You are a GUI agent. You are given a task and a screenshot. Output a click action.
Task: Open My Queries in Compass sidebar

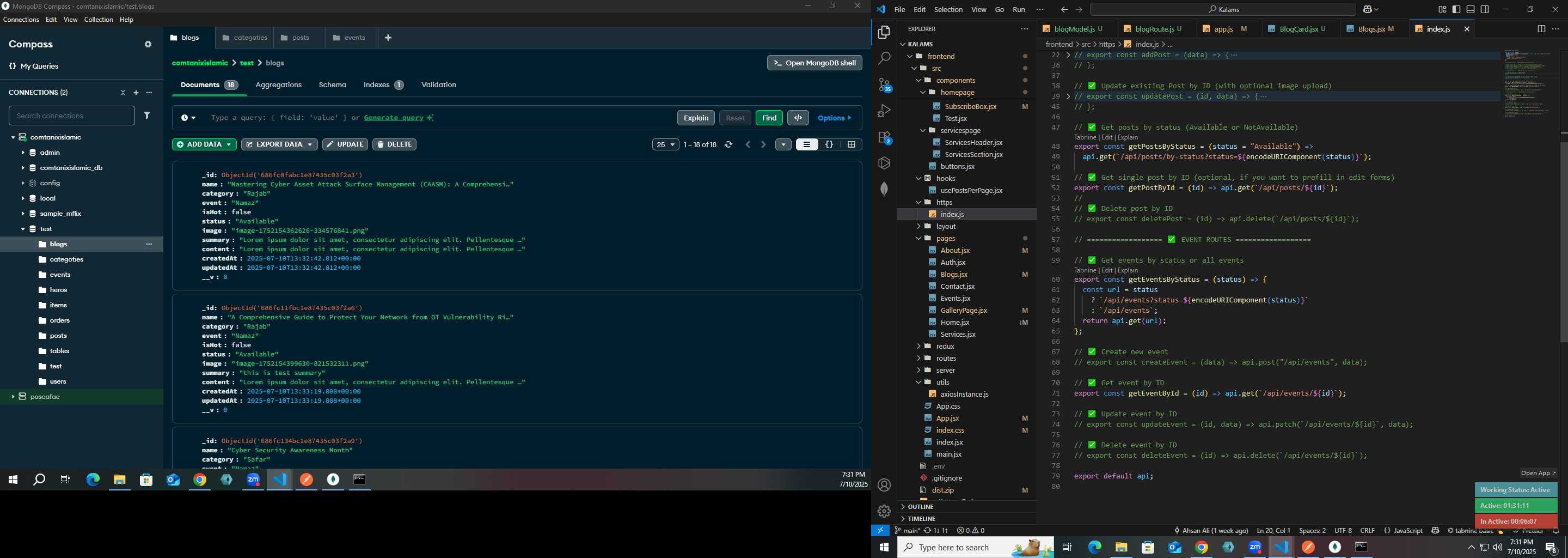point(34,66)
